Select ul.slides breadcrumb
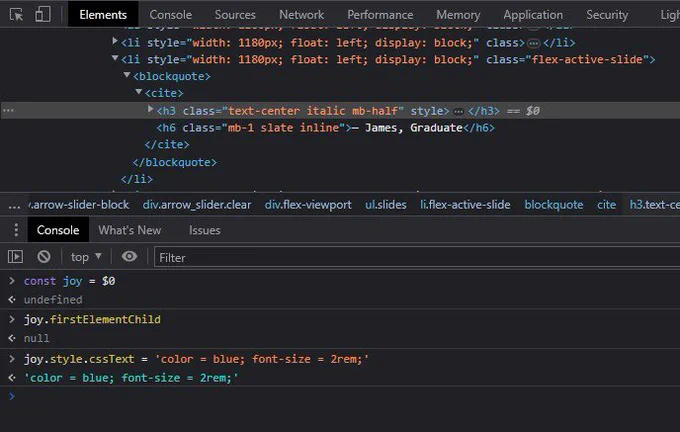Image resolution: width=680 pixels, height=432 pixels. coord(386,205)
